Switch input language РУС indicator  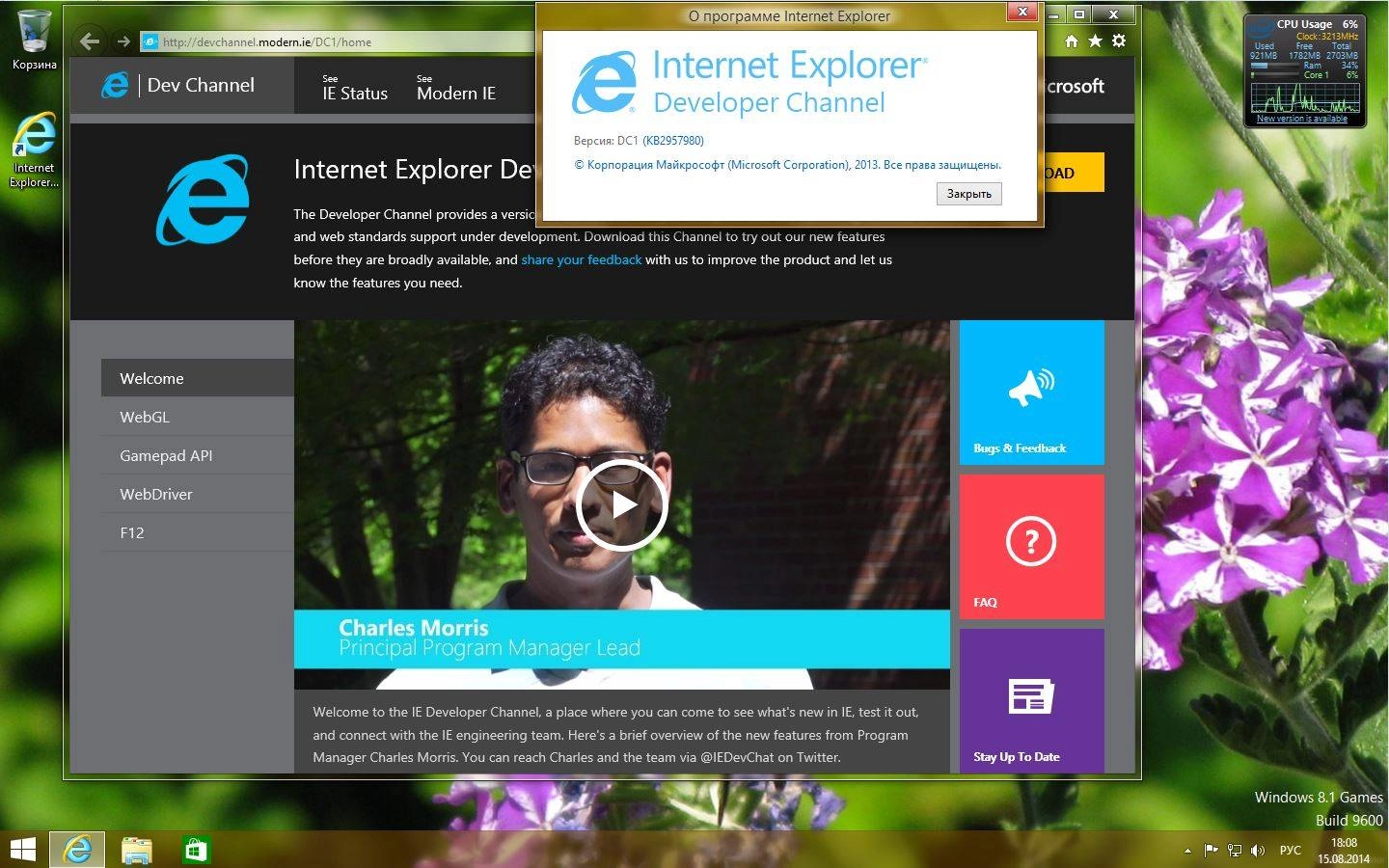(1290, 851)
